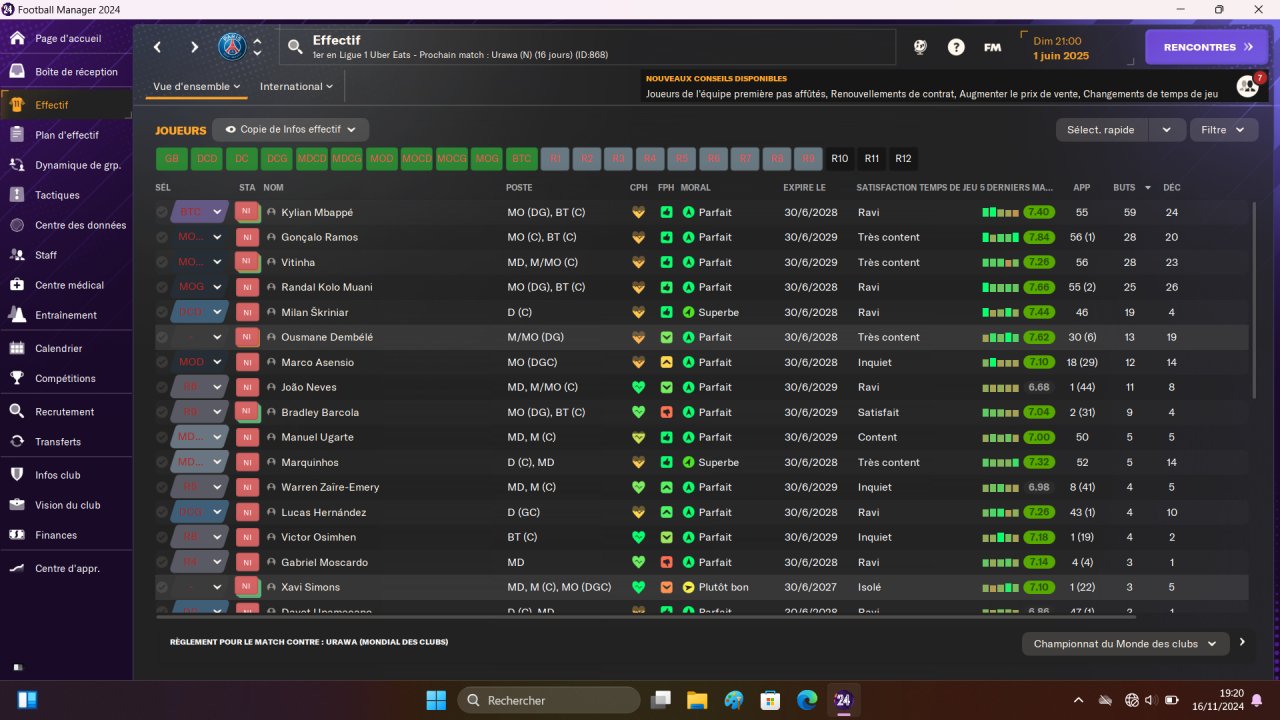Open Boîte de réception inbox icon
The width and height of the screenshot is (1280, 720).
click(17, 72)
